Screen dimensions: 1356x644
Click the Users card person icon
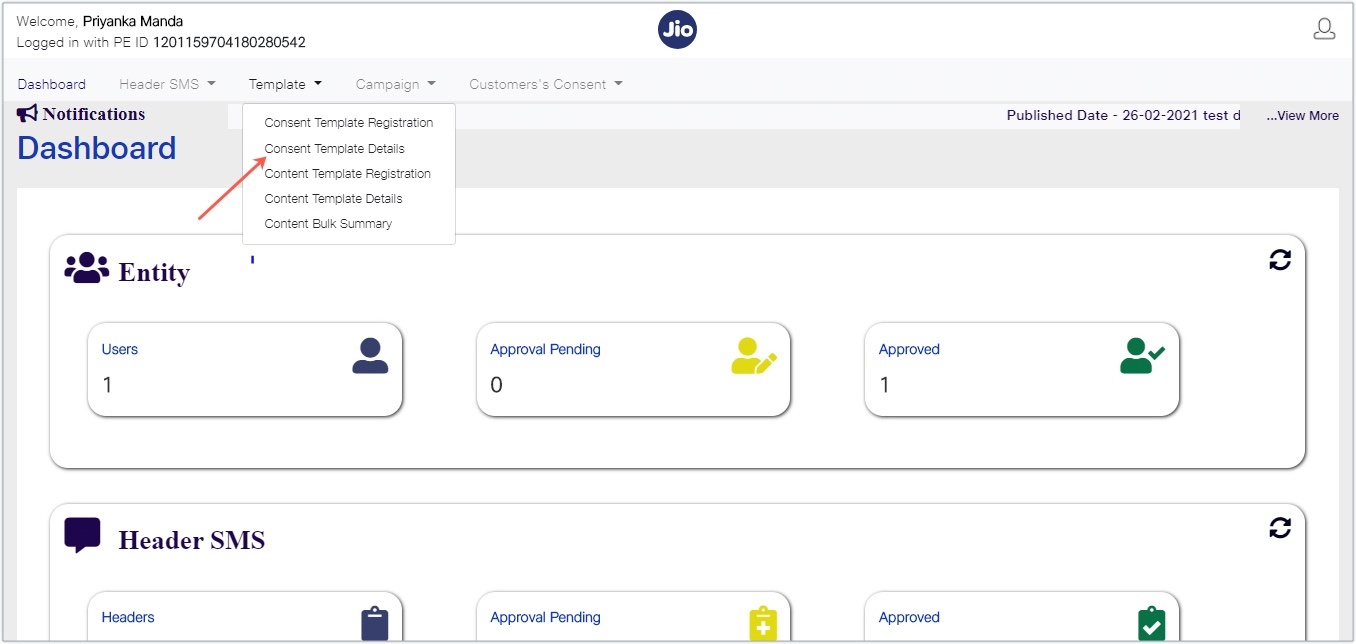pyautogui.click(x=370, y=356)
